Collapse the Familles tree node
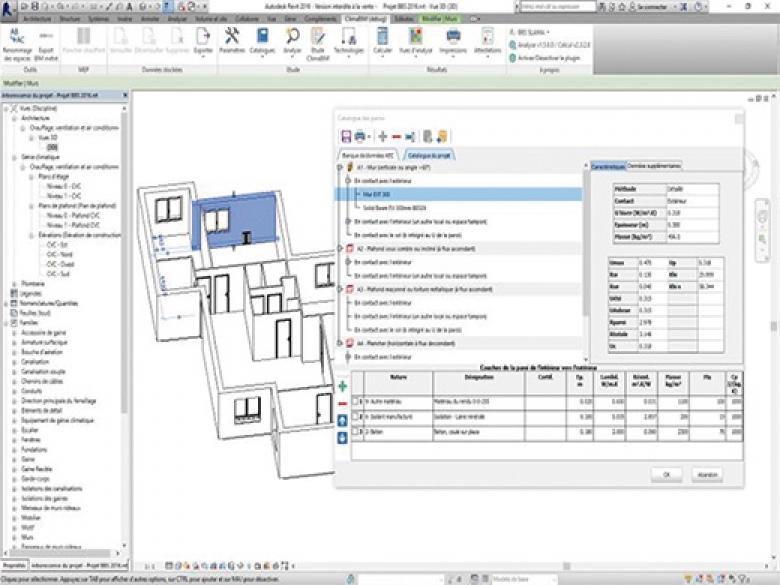This screenshot has height=585, width=780. (6, 323)
